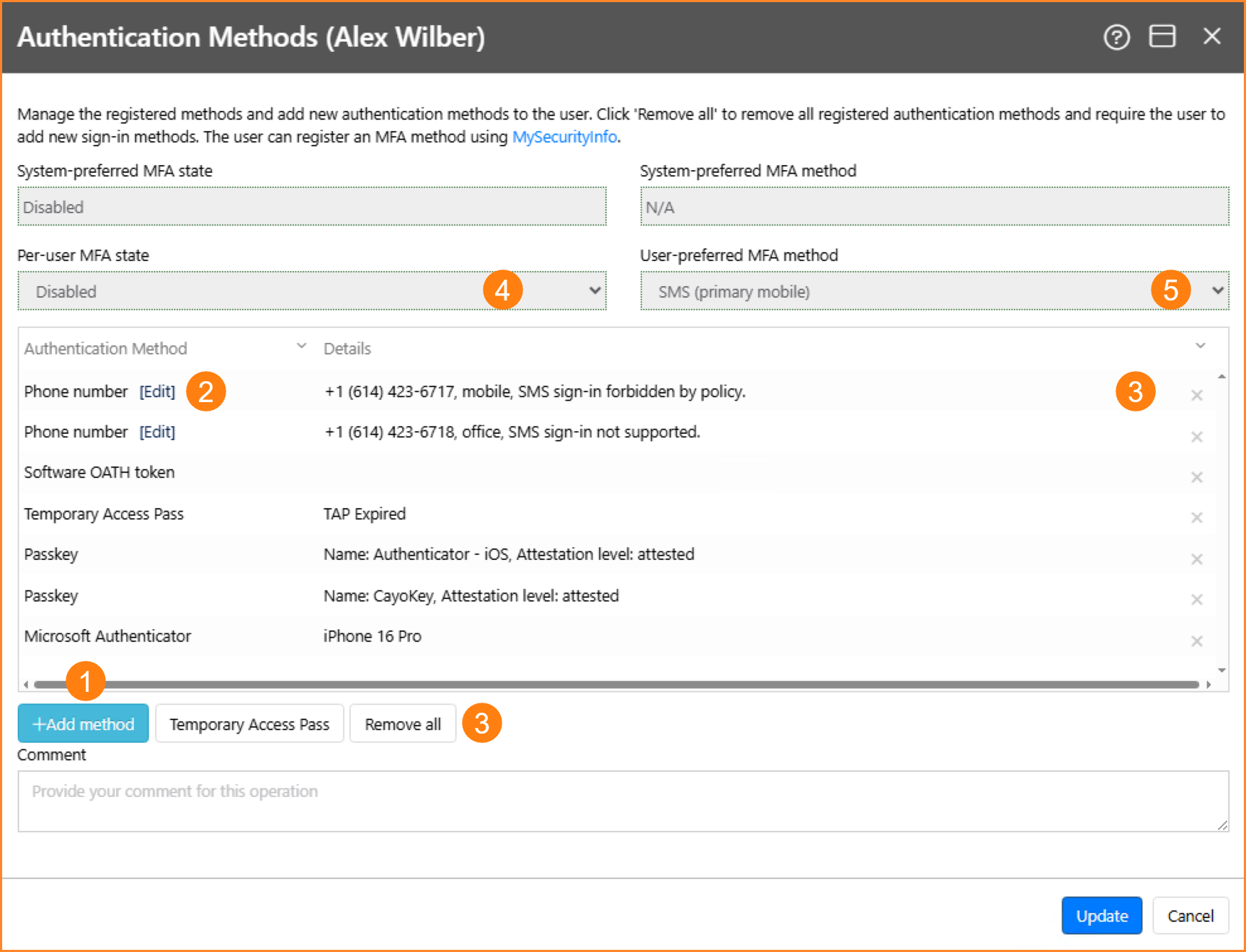Delete the Software OATH token entry
Screen dimensions: 1246x952
coord(1196,477)
